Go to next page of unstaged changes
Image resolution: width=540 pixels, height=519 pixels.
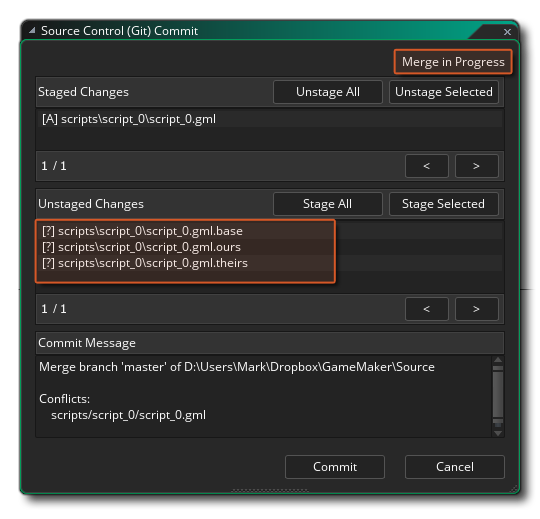(x=477, y=309)
